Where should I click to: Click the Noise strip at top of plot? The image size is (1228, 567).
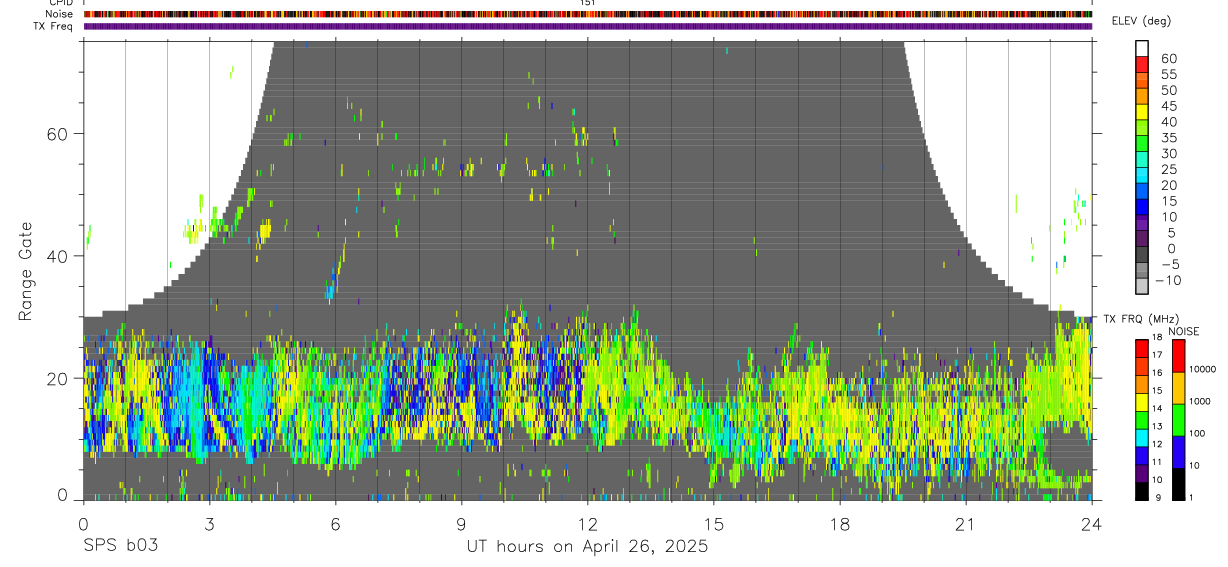click(x=588, y=14)
